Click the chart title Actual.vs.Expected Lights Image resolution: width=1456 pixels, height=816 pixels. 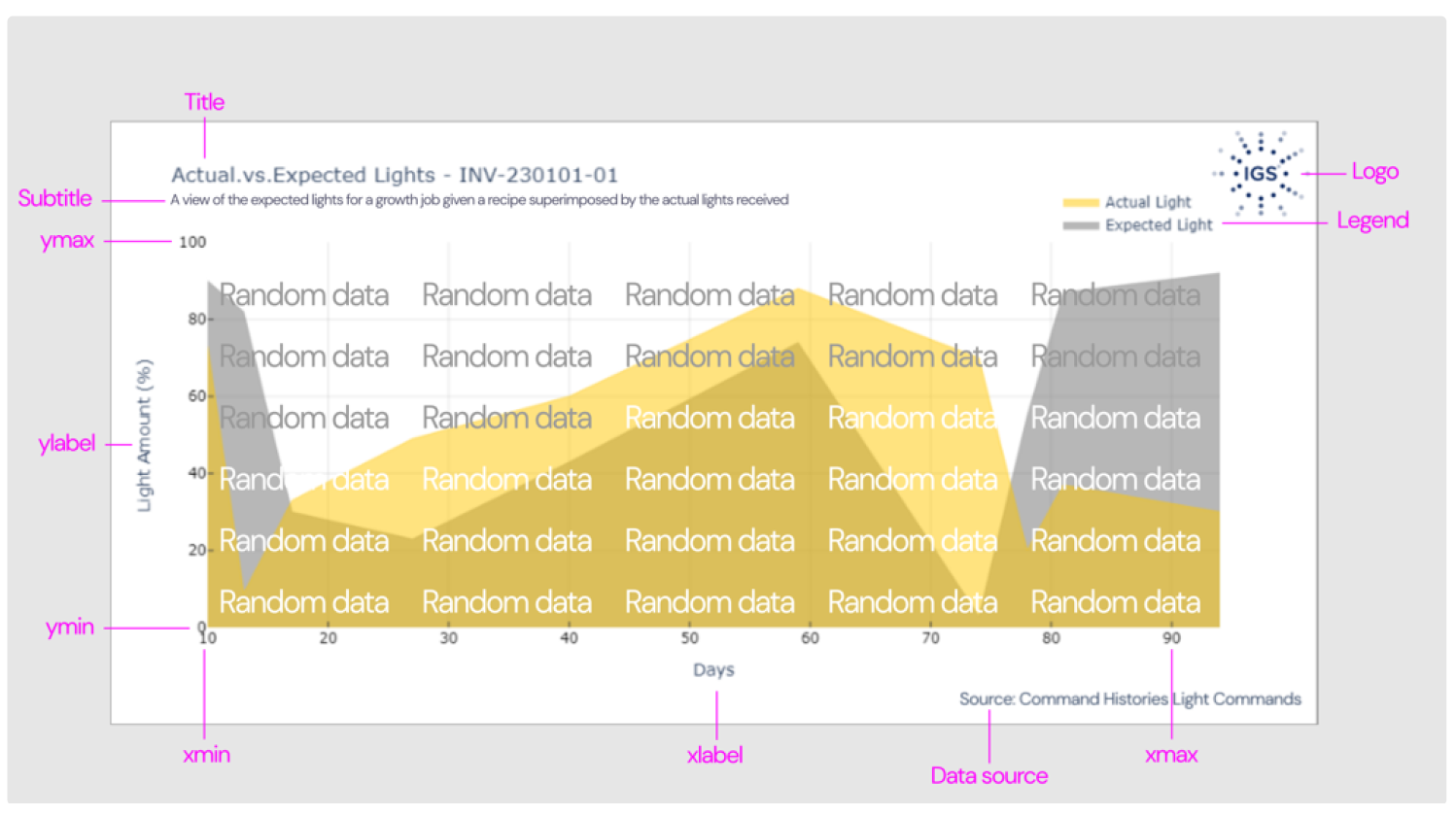pyautogui.click(x=394, y=175)
